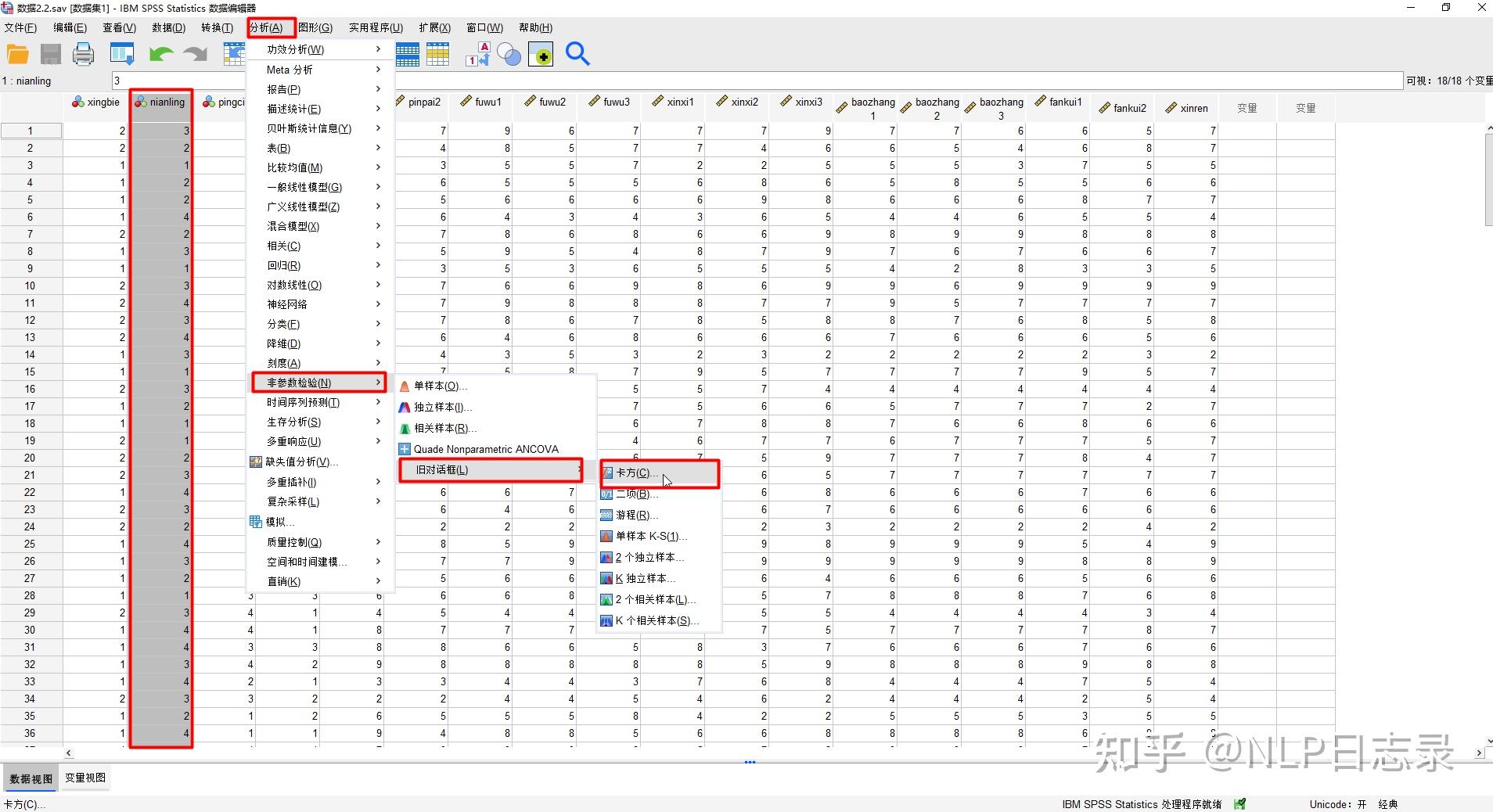Save the current dataset

point(50,54)
